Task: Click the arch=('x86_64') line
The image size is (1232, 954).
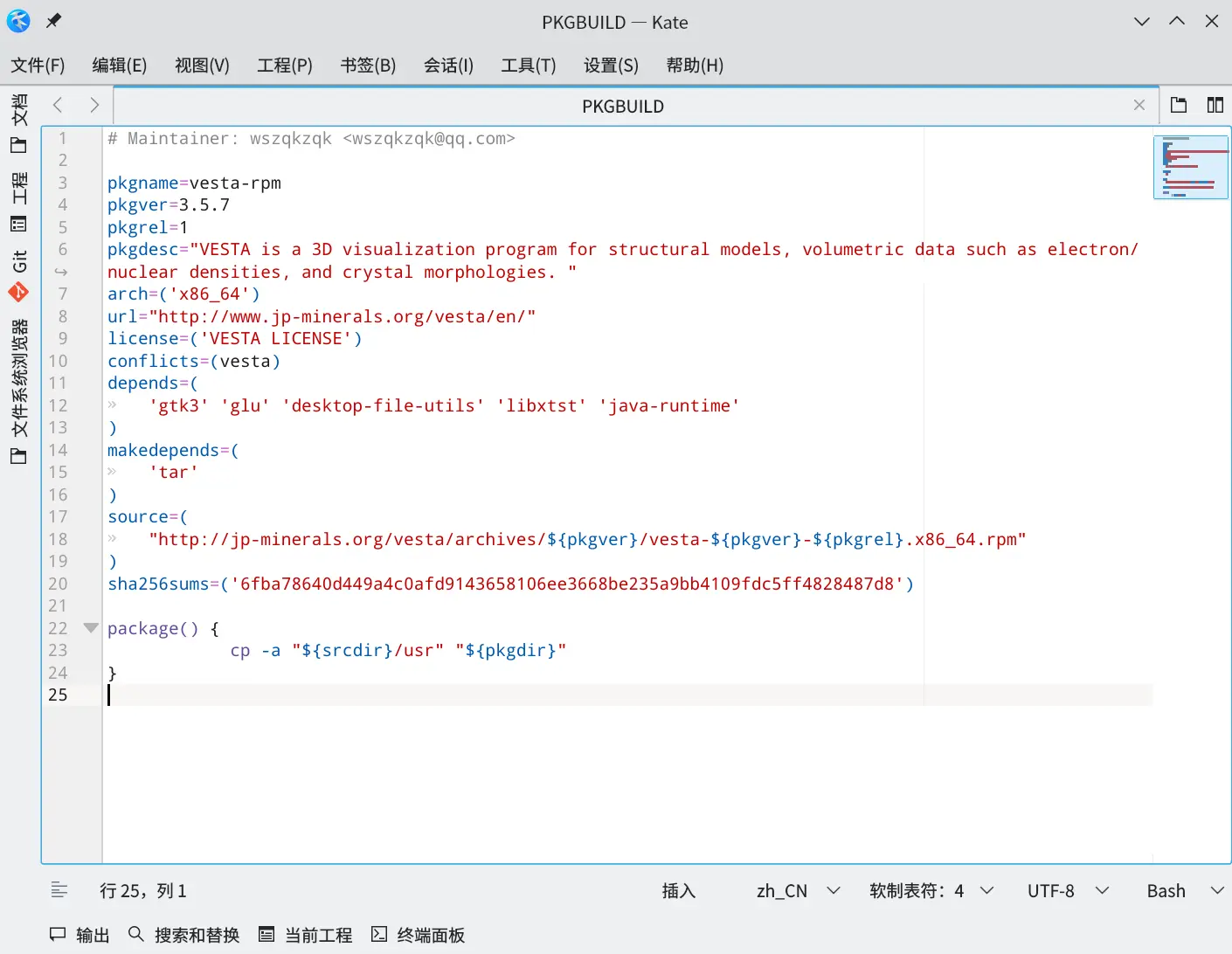Action: pyautogui.click(x=183, y=294)
